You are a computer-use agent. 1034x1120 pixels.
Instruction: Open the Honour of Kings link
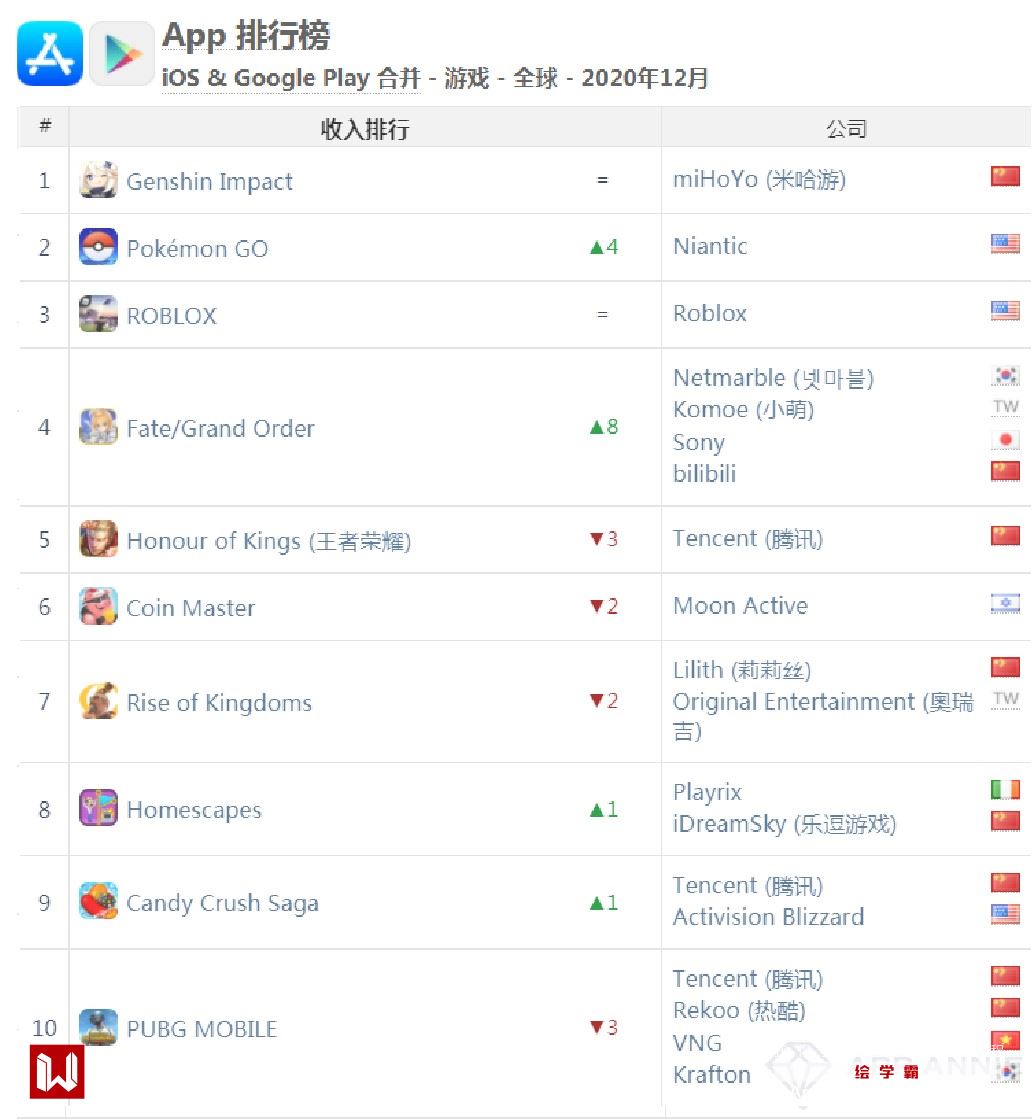pos(268,541)
